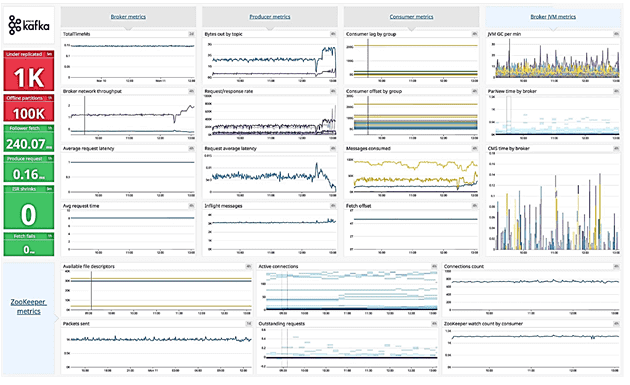Viewport: 630px width, 385px height.
Task: Click time badge on Consumer lag by group graph
Action: [475, 34]
